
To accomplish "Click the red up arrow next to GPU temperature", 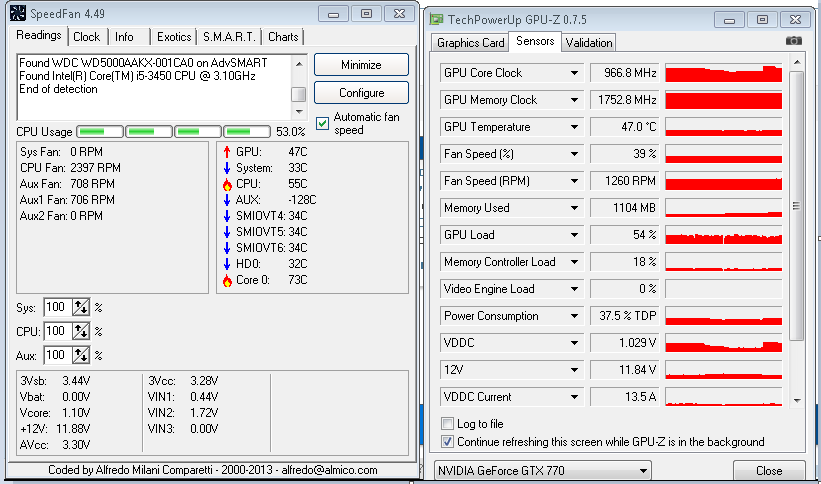I will coord(227,152).
